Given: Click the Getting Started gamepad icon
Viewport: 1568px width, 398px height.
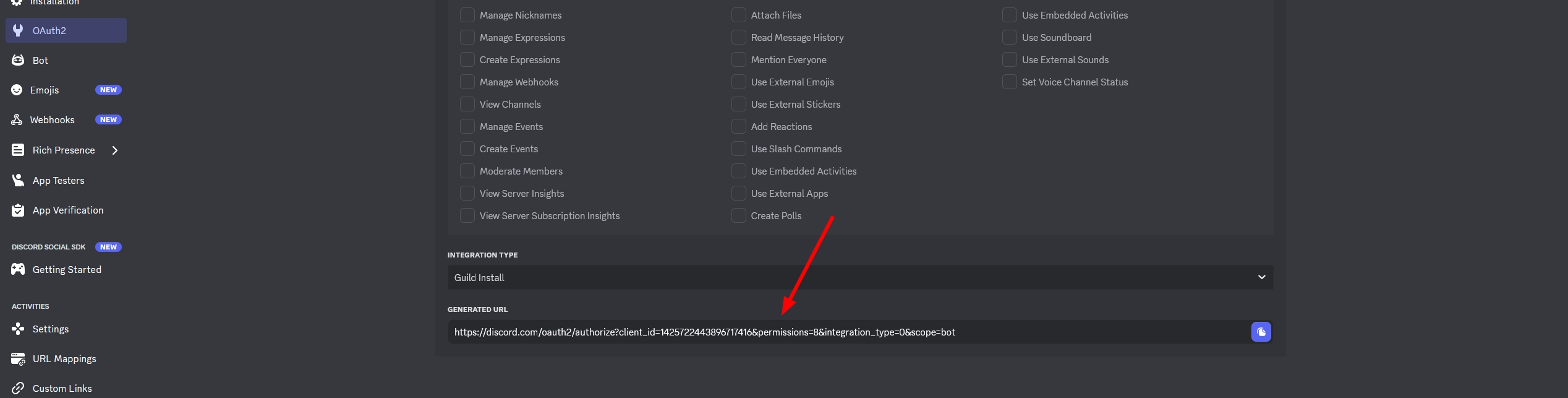Looking at the screenshot, I should [18, 269].
